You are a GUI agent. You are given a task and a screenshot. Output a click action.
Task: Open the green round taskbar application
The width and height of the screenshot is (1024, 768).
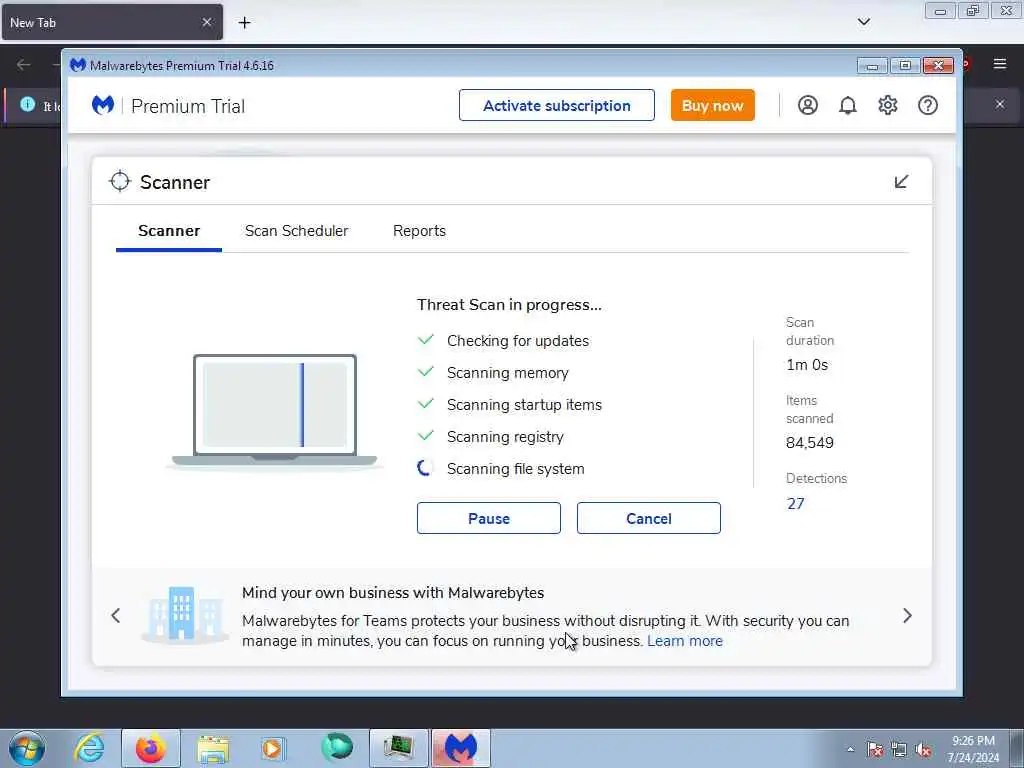click(337, 748)
